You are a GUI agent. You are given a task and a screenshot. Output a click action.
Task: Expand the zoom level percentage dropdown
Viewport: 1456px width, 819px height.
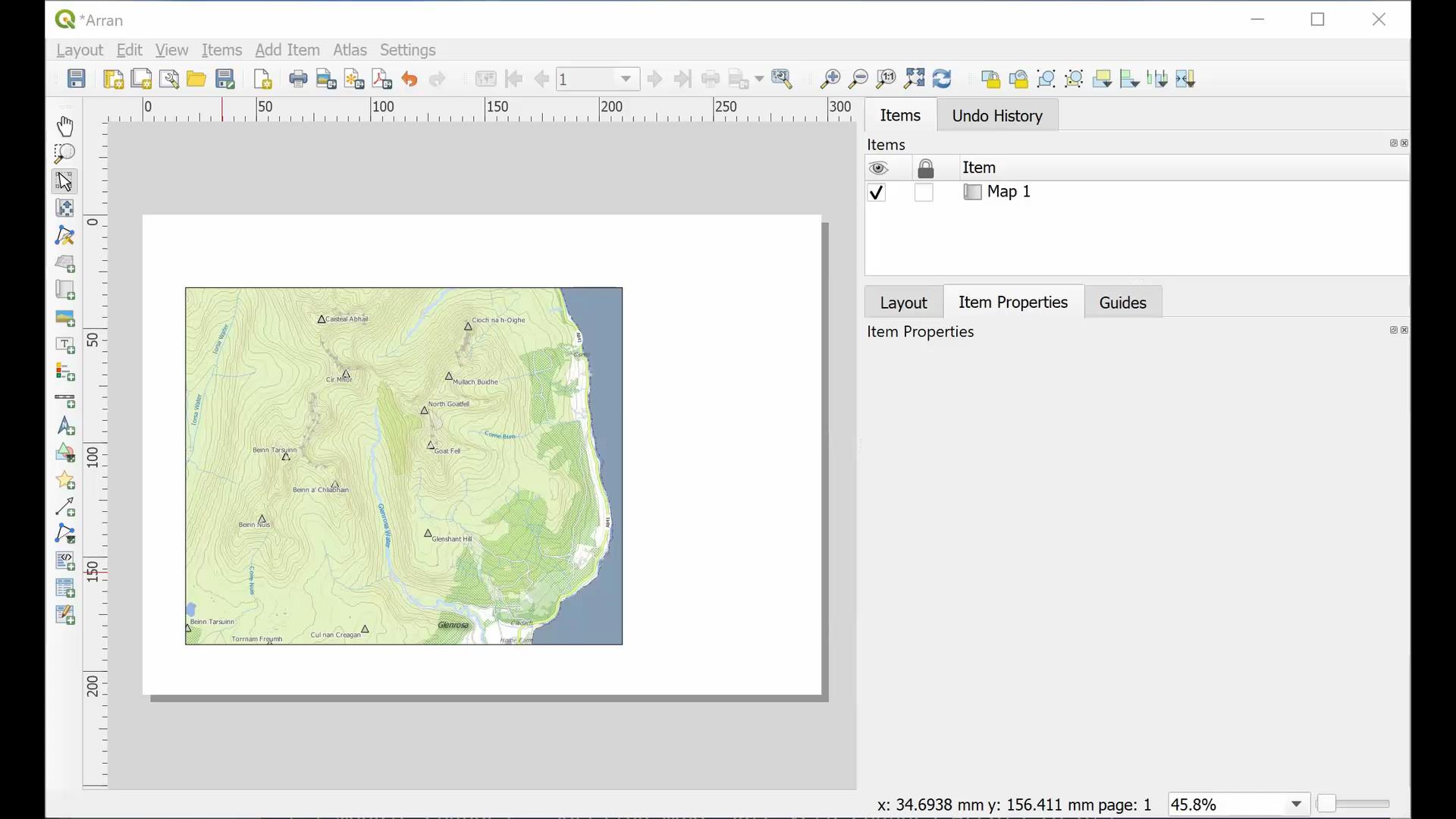[x=1296, y=804]
